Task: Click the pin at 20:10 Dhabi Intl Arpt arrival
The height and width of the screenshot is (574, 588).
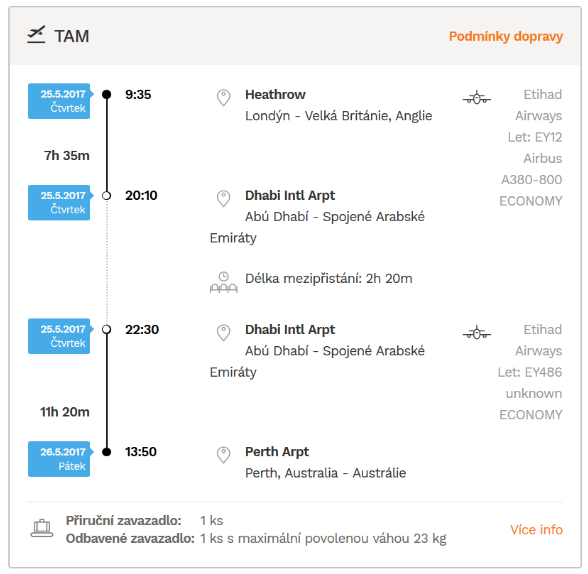Action: pos(224,198)
